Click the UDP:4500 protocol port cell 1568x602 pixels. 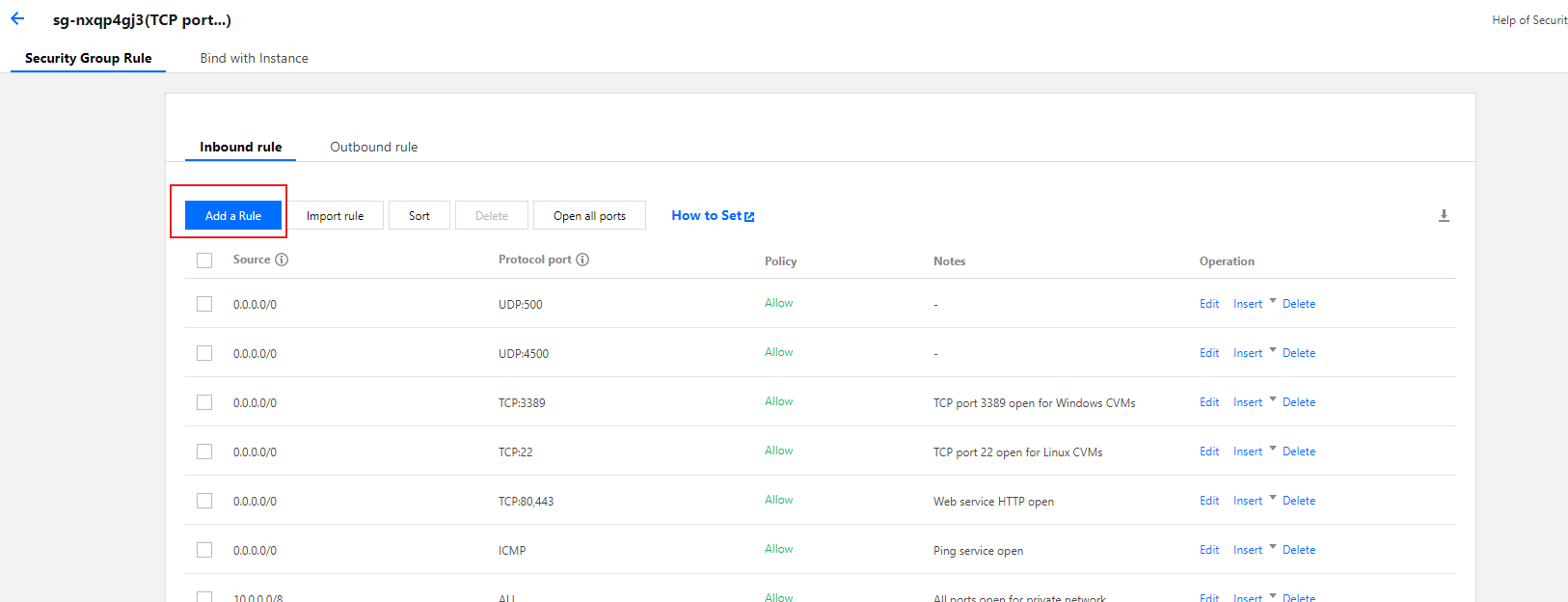524,354
